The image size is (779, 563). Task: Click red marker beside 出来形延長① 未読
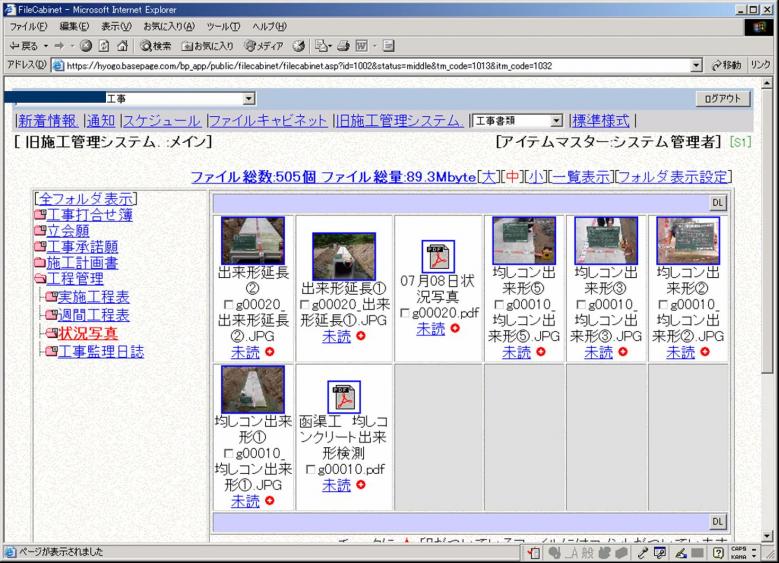[360, 337]
